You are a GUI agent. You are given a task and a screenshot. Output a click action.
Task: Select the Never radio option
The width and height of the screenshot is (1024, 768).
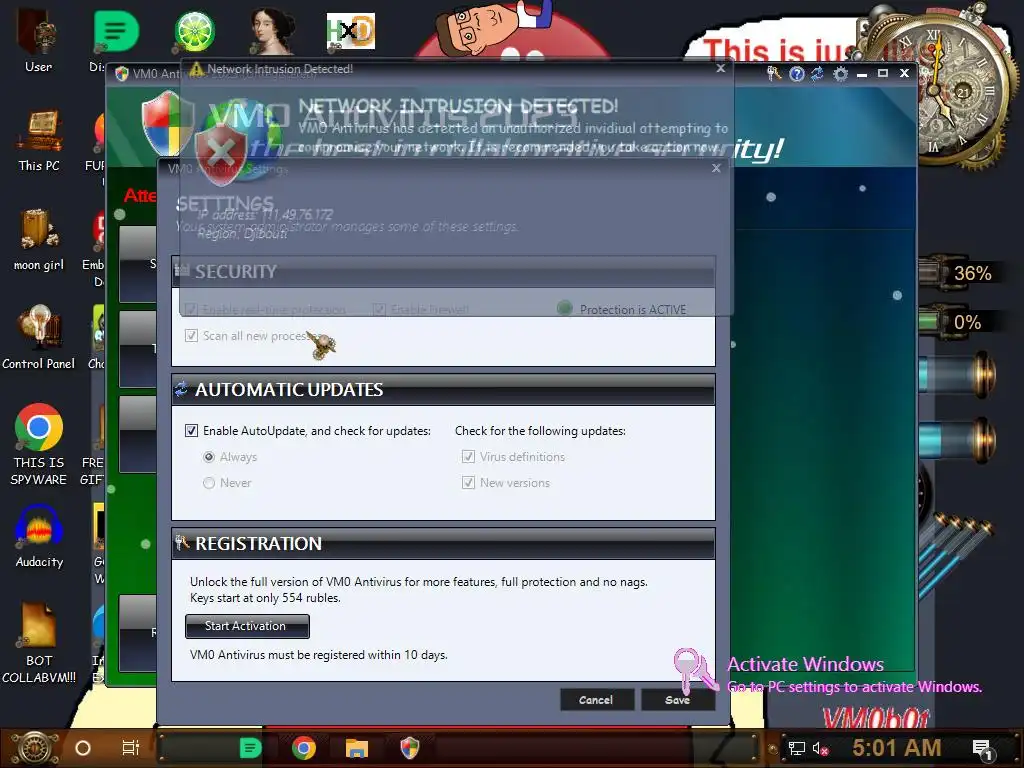coord(209,483)
